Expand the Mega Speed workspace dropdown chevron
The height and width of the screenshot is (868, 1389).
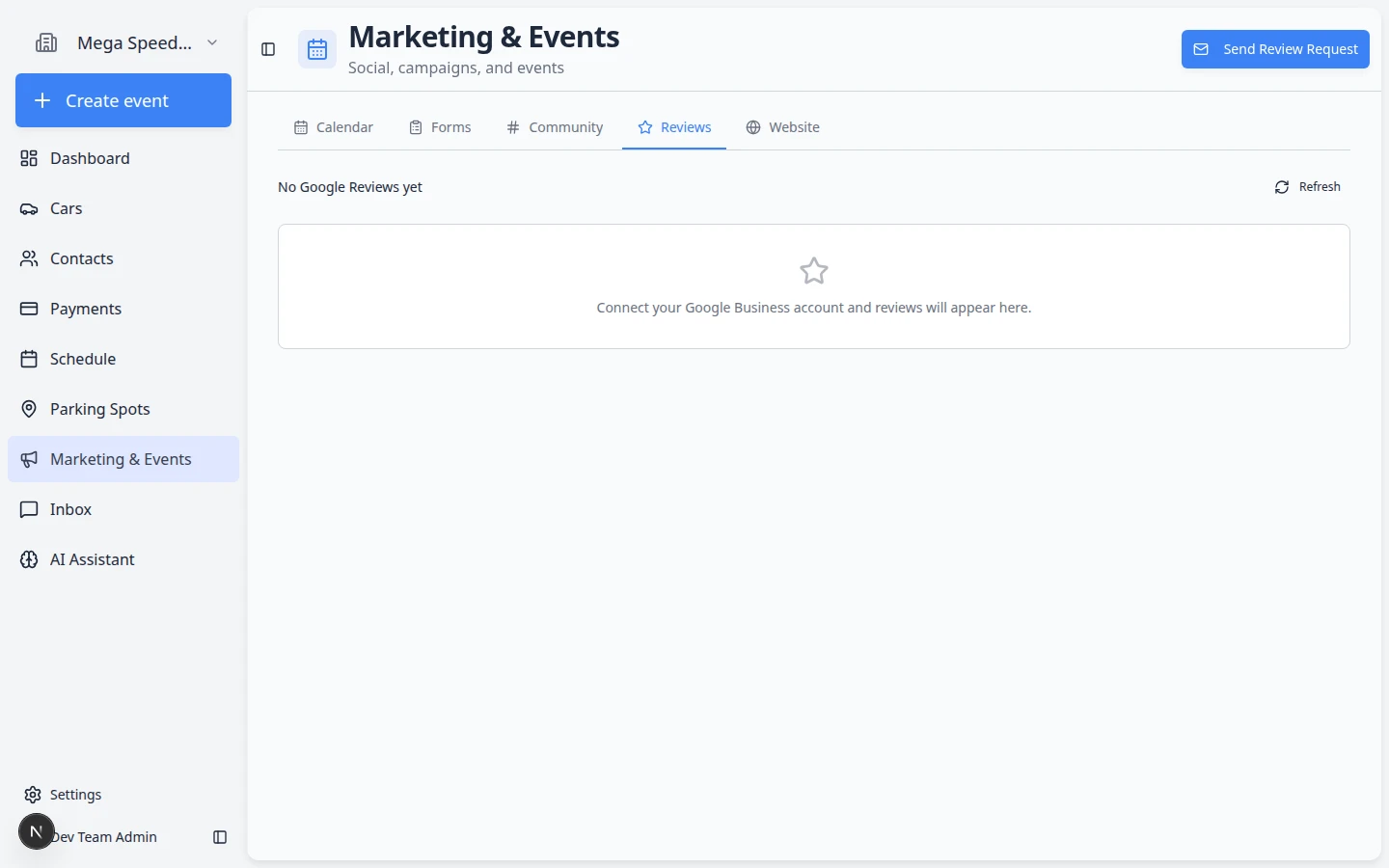[x=212, y=42]
